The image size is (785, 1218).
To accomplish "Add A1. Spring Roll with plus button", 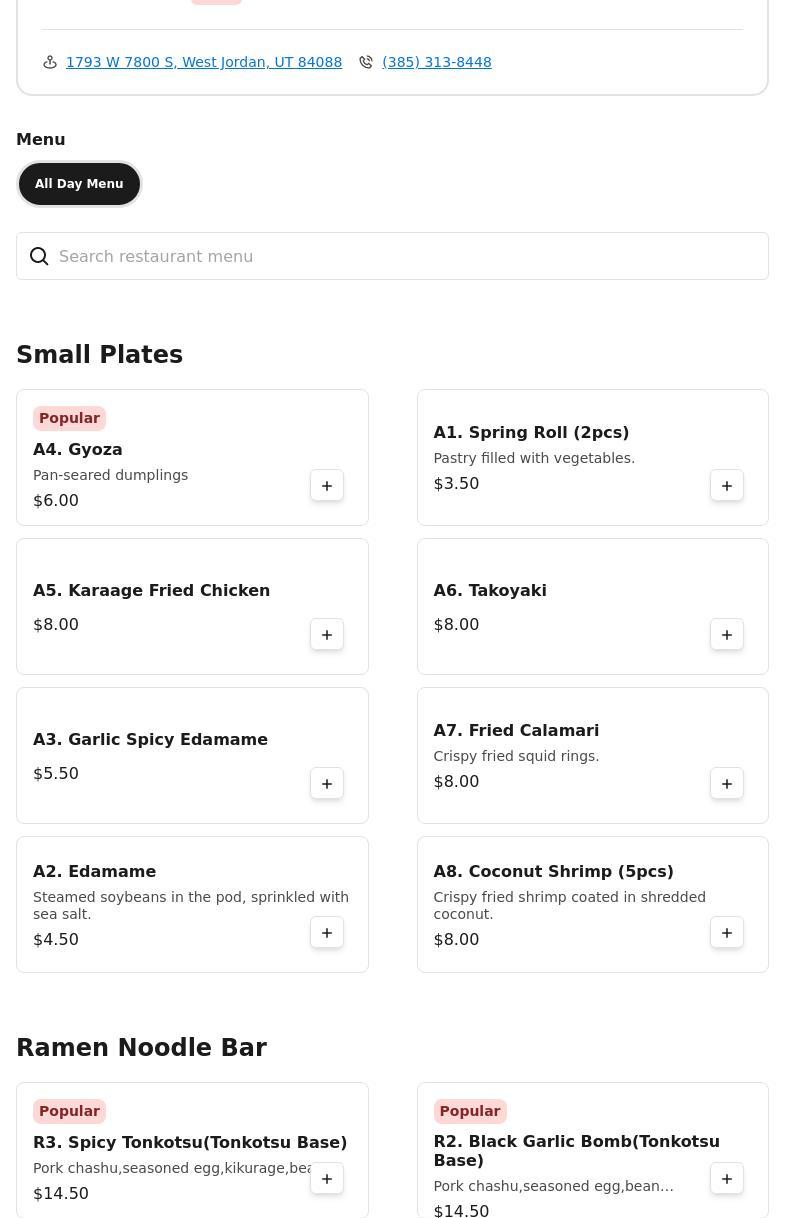I will coord(727,486).
